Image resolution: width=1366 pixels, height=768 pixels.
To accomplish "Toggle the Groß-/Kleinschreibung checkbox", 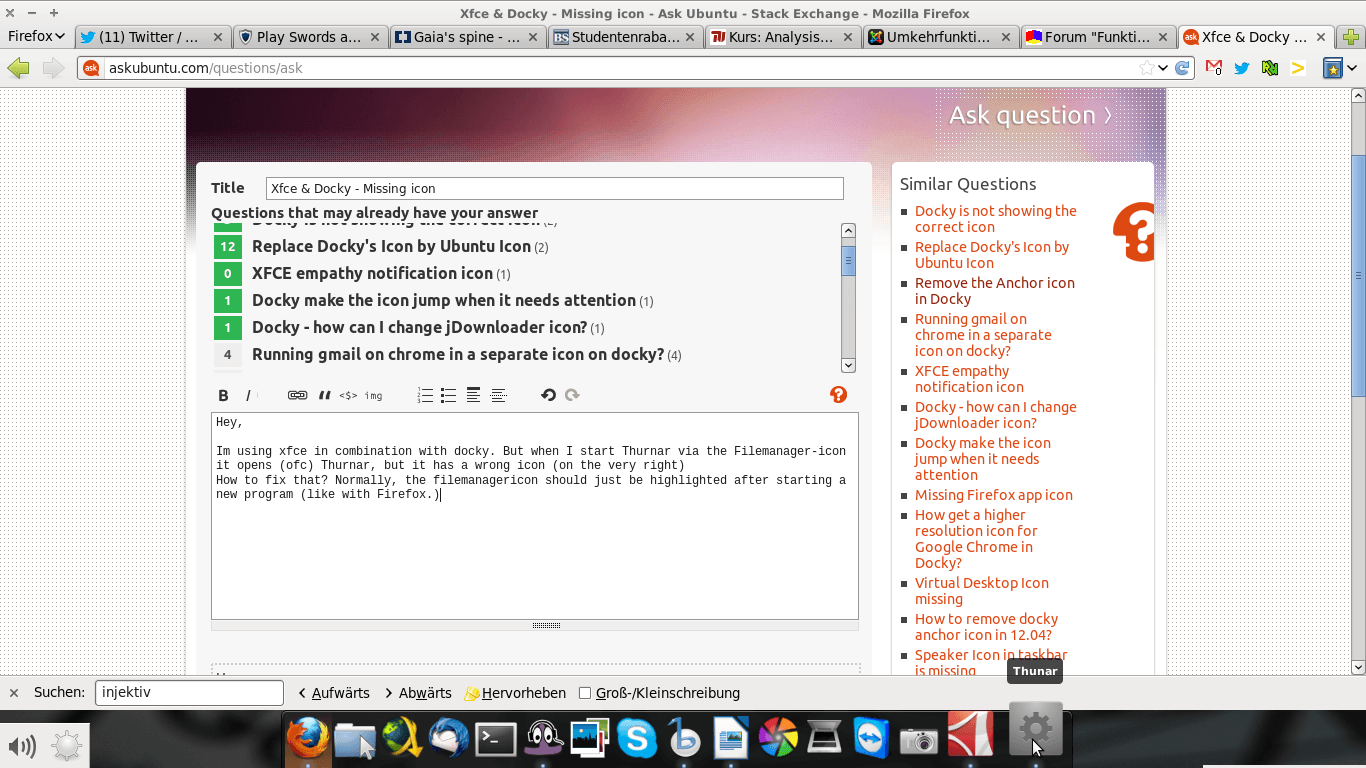I will tap(585, 693).
